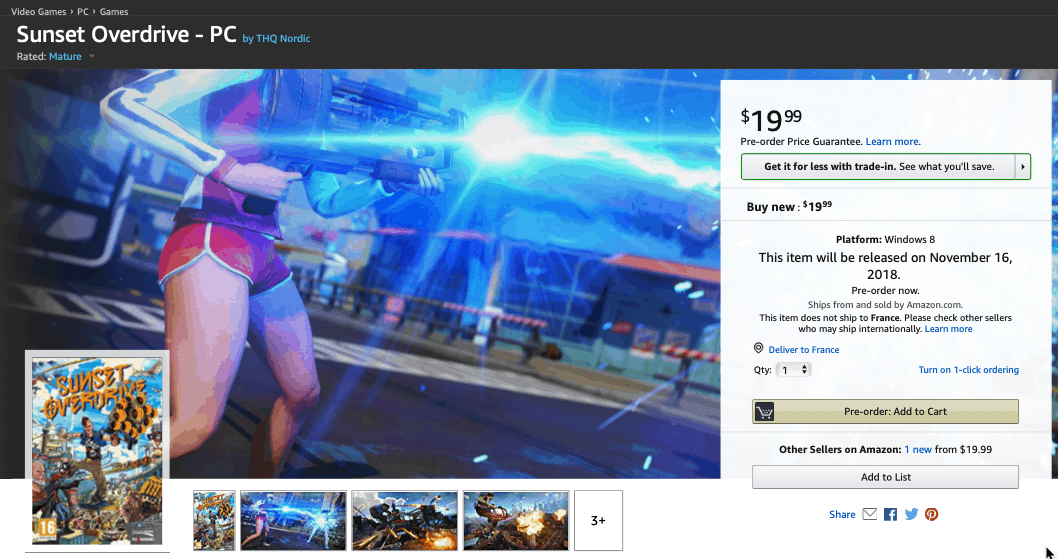Click the Sunset Overdrive - PC title
The width and height of the screenshot is (1058, 559).
126,34
